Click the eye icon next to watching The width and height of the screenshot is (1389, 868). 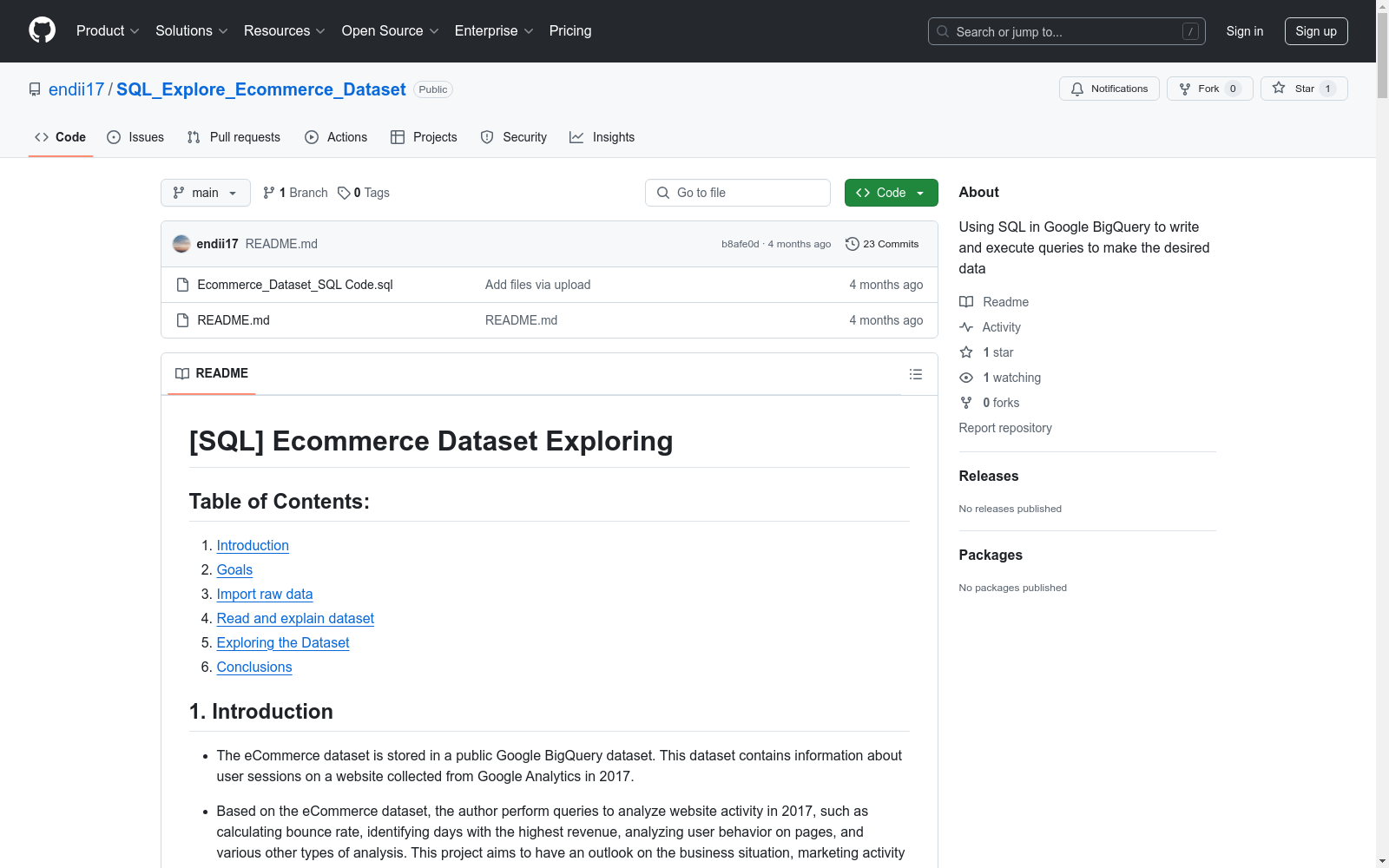click(966, 378)
